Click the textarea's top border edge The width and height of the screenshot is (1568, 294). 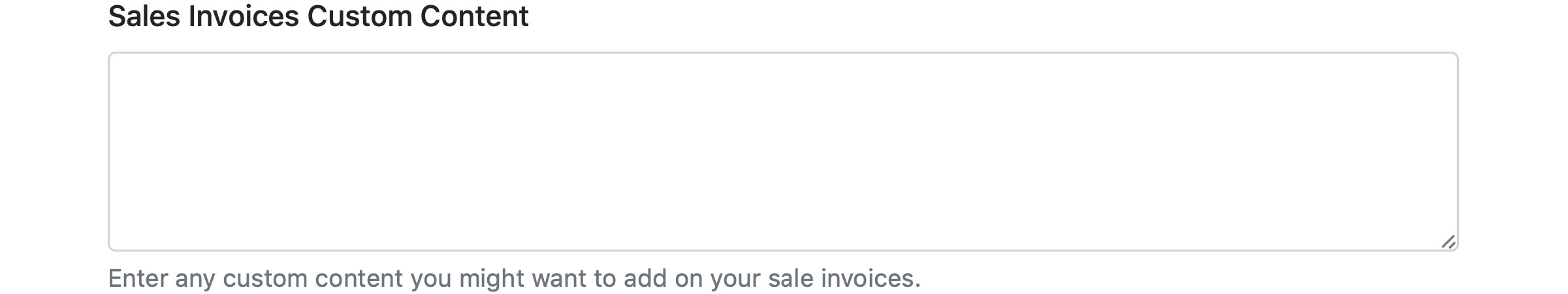click(x=782, y=53)
